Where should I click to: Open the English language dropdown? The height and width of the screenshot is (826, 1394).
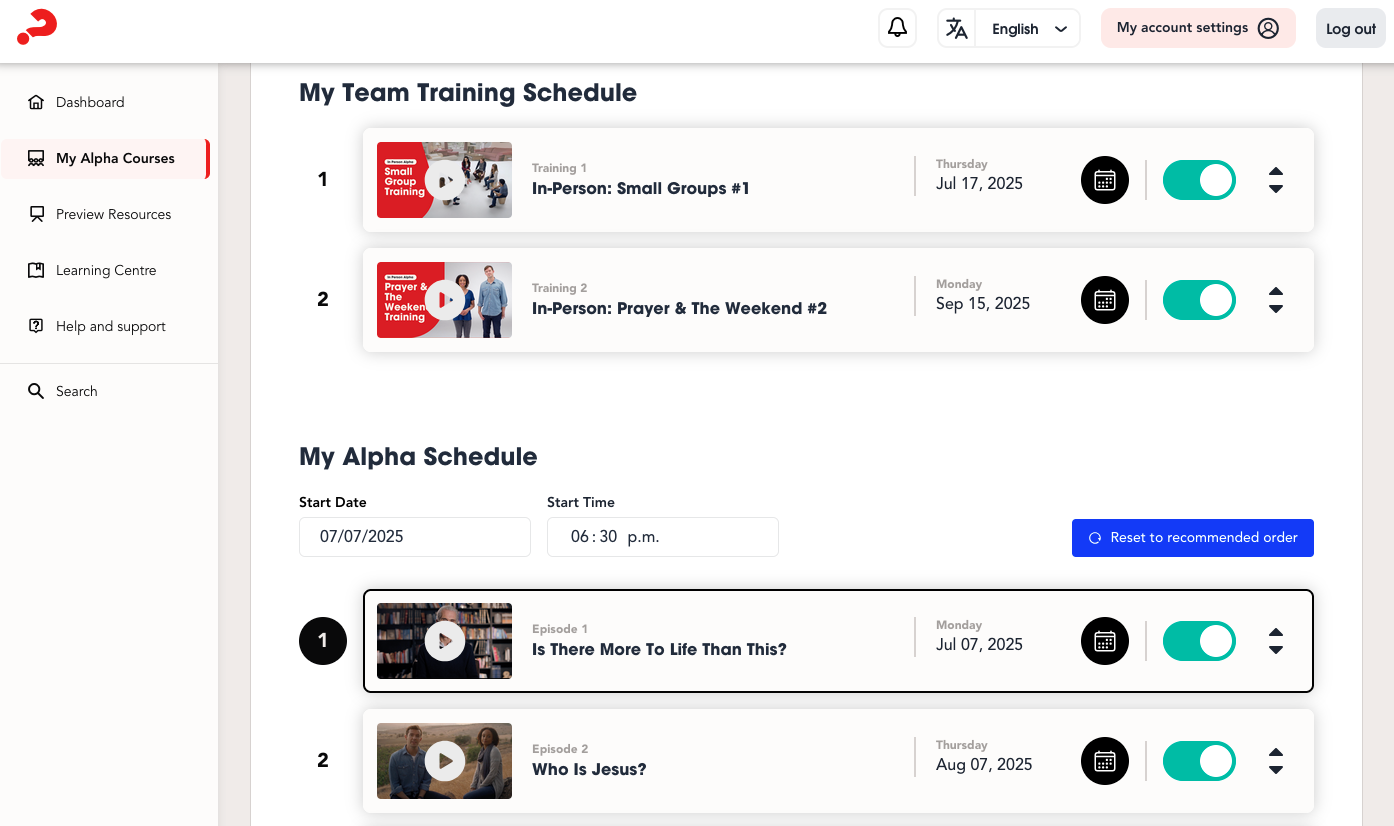(1059, 28)
